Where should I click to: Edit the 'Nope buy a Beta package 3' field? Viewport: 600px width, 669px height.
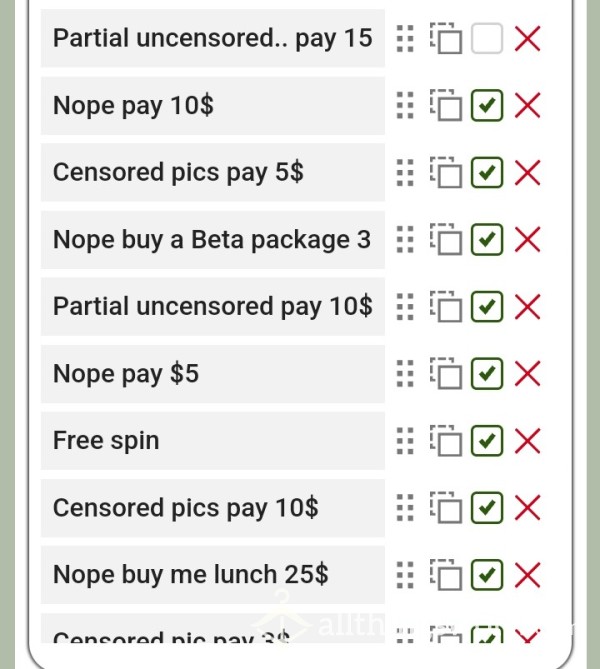pyautogui.click(x=213, y=239)
